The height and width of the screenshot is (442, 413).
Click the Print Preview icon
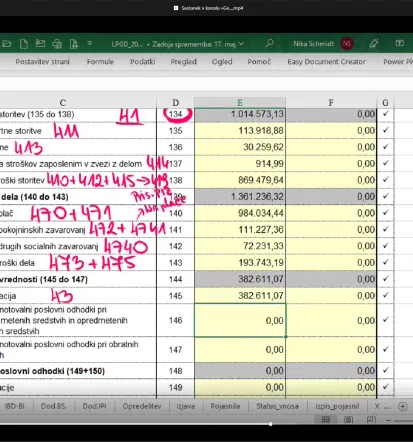(74, 44)
